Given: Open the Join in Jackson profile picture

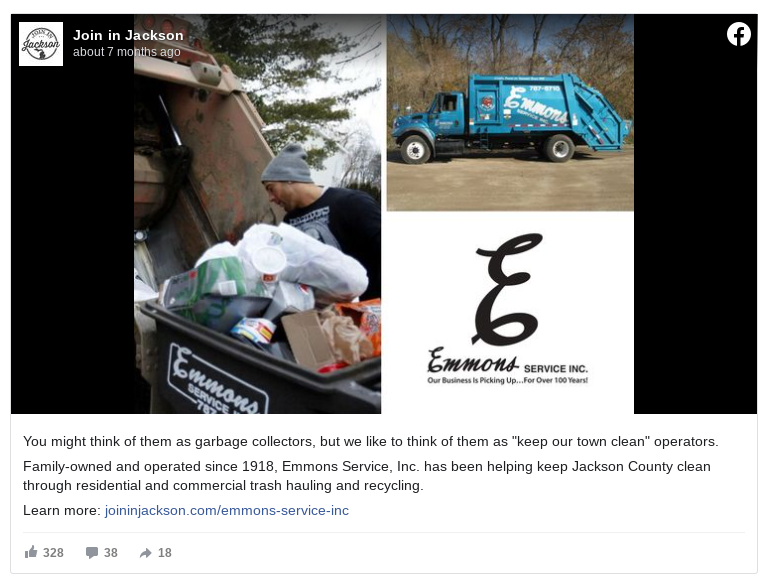Looking at the screenshot, I should [x=41, y=44].
